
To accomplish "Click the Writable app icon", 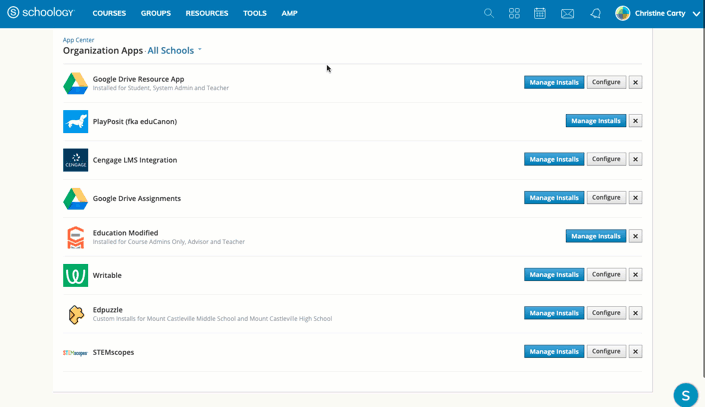I will coord(75,275).
